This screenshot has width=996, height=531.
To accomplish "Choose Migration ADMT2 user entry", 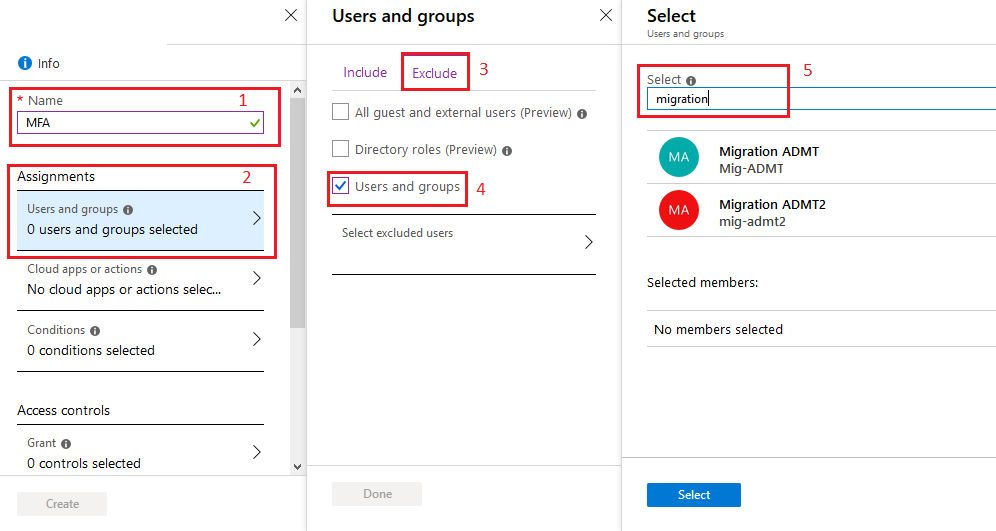I will [821, 212].
